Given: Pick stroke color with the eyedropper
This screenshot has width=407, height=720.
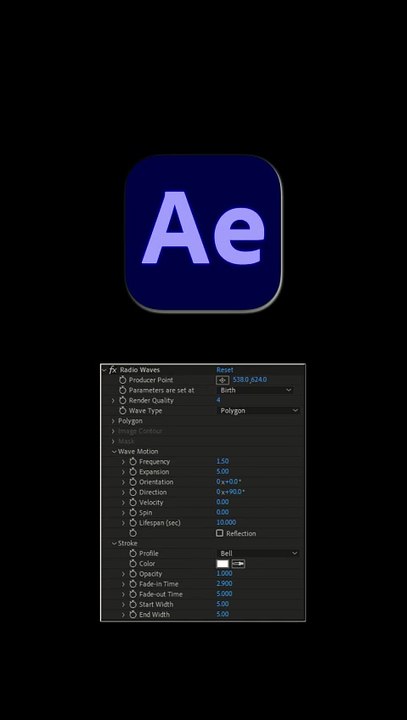Looking at the screenshot, I should tap(238, 563).
